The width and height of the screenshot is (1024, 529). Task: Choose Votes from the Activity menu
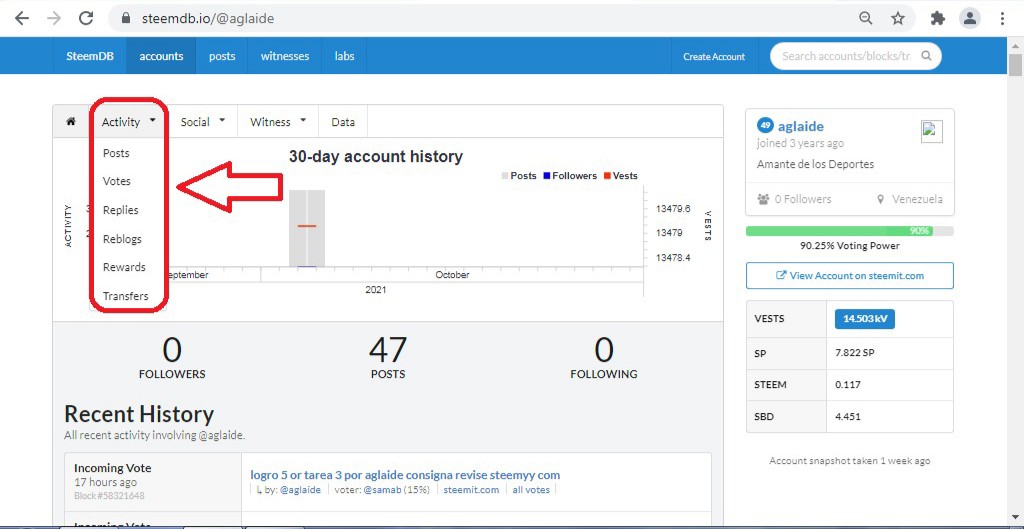coord(117,181)
